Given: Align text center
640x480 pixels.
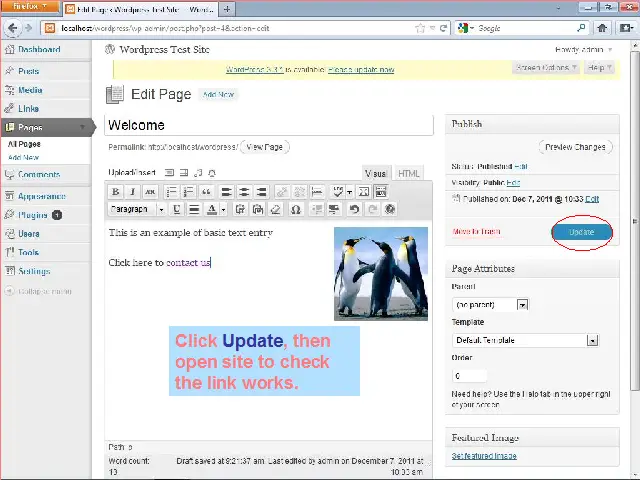Looking at the screenshot, I should point(244,192).
